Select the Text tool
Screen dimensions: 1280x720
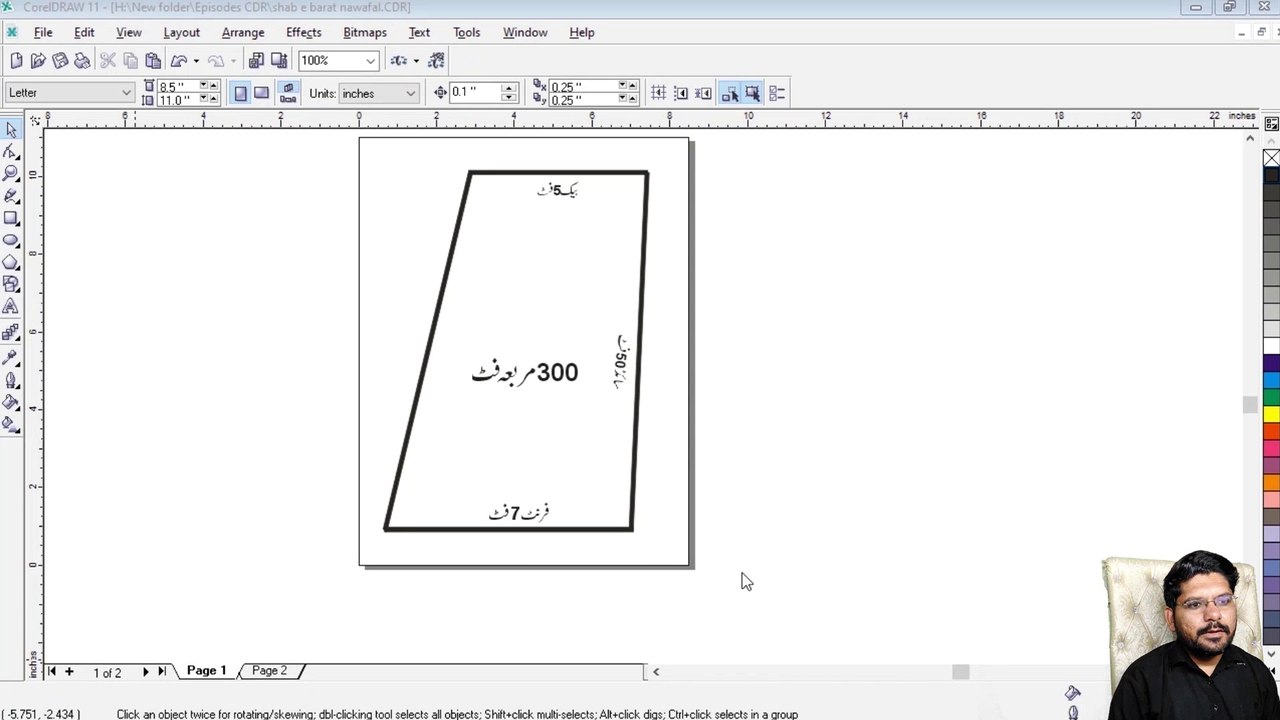point(11,307)
